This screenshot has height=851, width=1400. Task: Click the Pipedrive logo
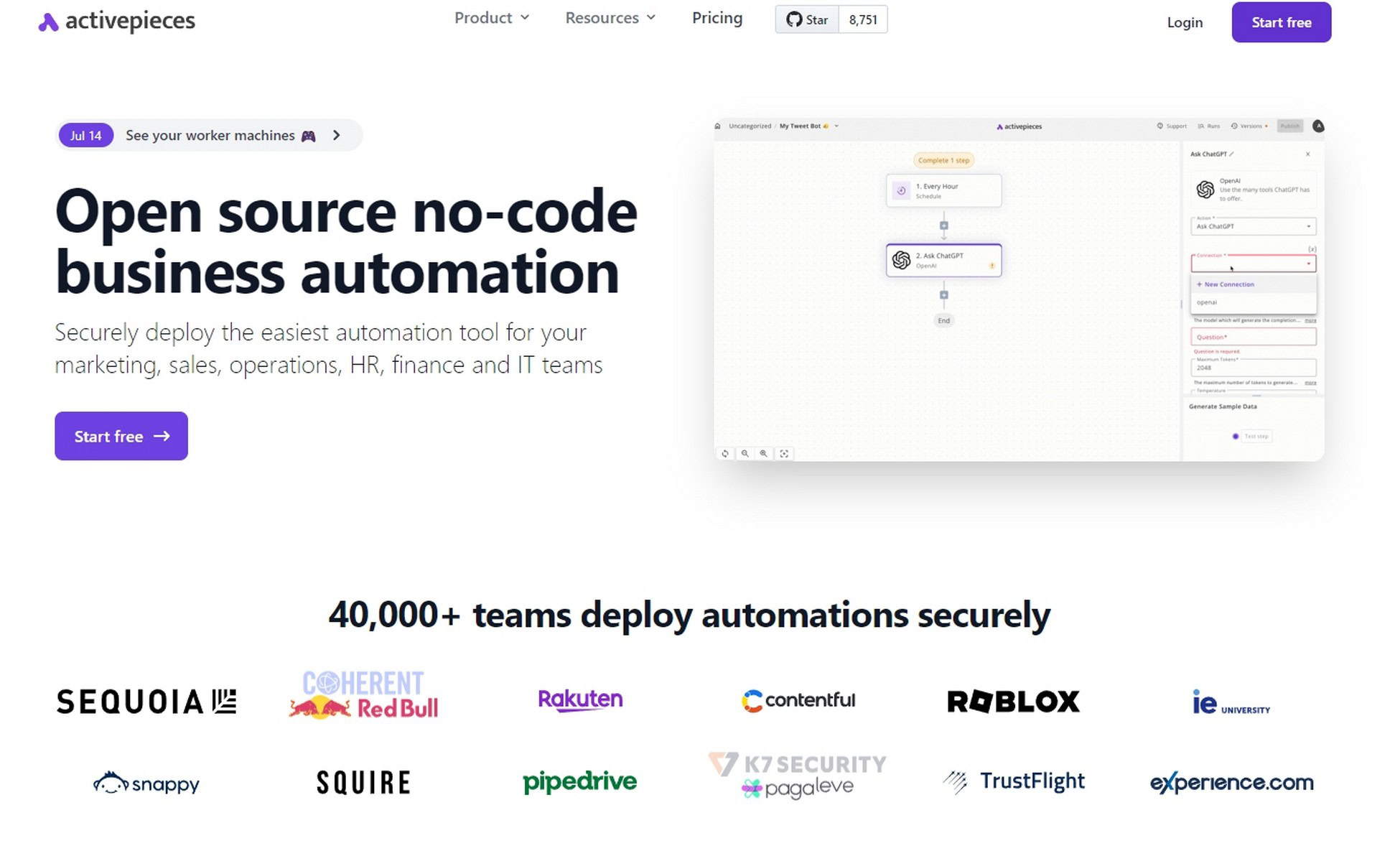580,781
